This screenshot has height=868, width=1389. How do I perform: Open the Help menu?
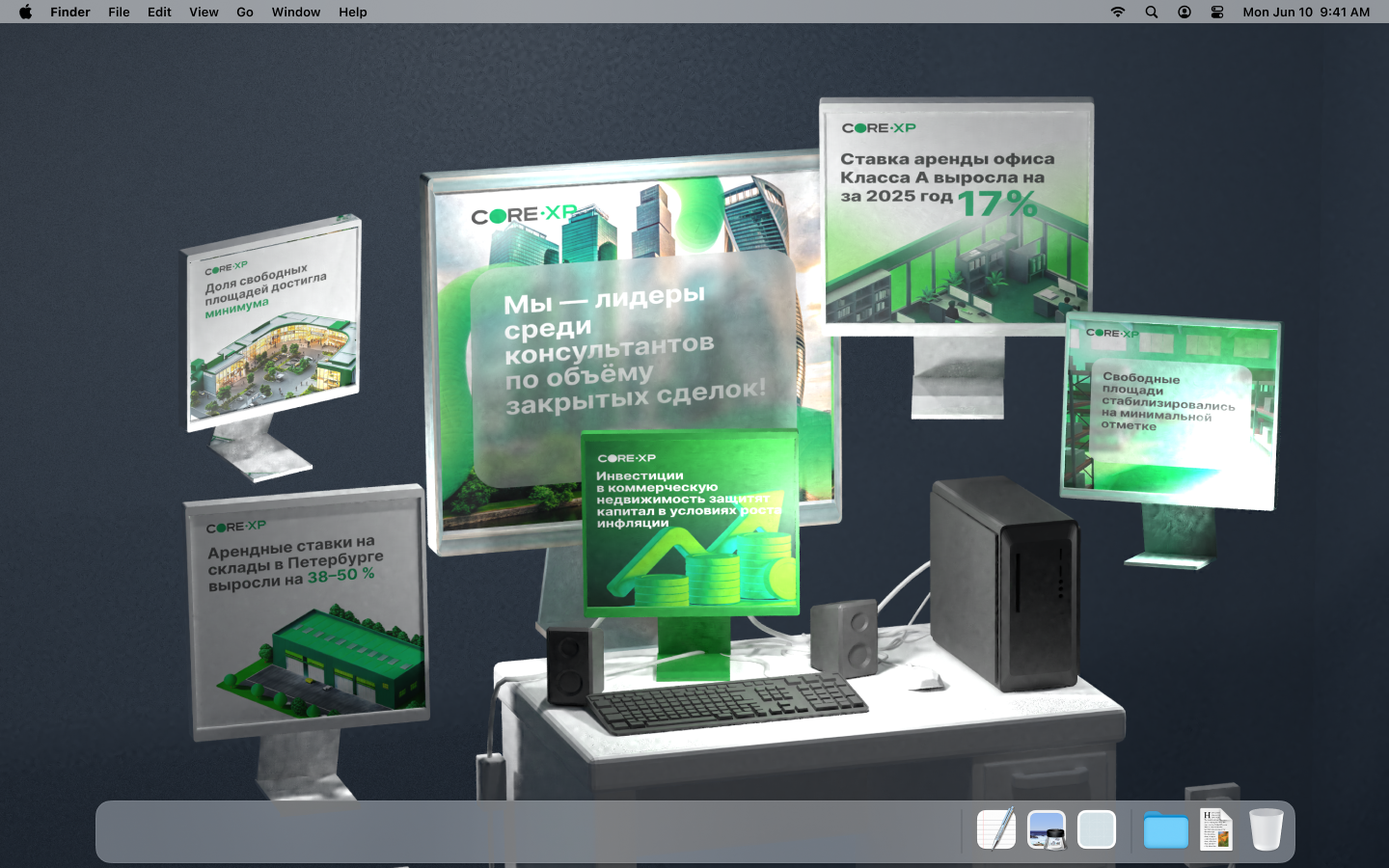pyautogui.click(x=353, y=12)
